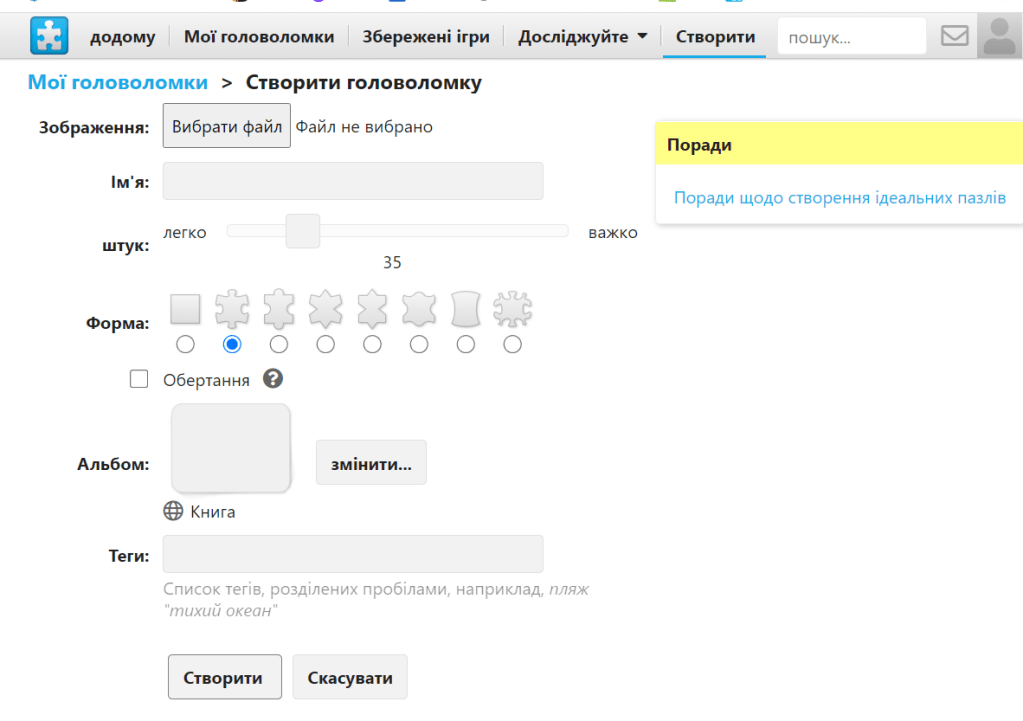Click the puzzle piece site logo
This screenshot has height=721, width=1023.
(x=49, y=36)
